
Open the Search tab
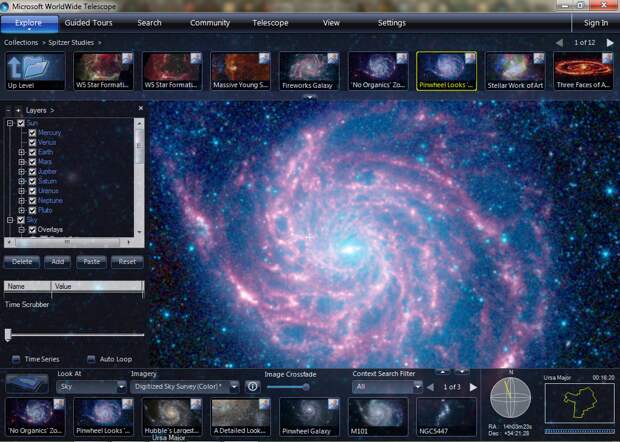(x=149, y=23)
